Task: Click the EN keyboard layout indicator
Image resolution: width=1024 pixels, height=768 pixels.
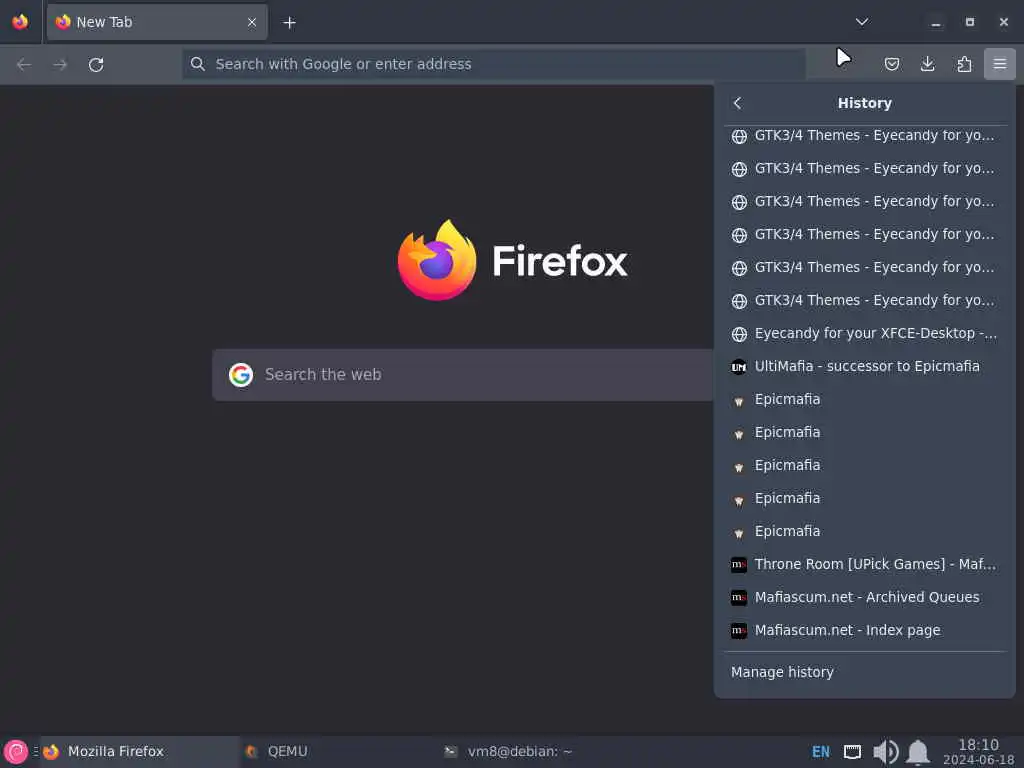Action: tap(820, 752)
